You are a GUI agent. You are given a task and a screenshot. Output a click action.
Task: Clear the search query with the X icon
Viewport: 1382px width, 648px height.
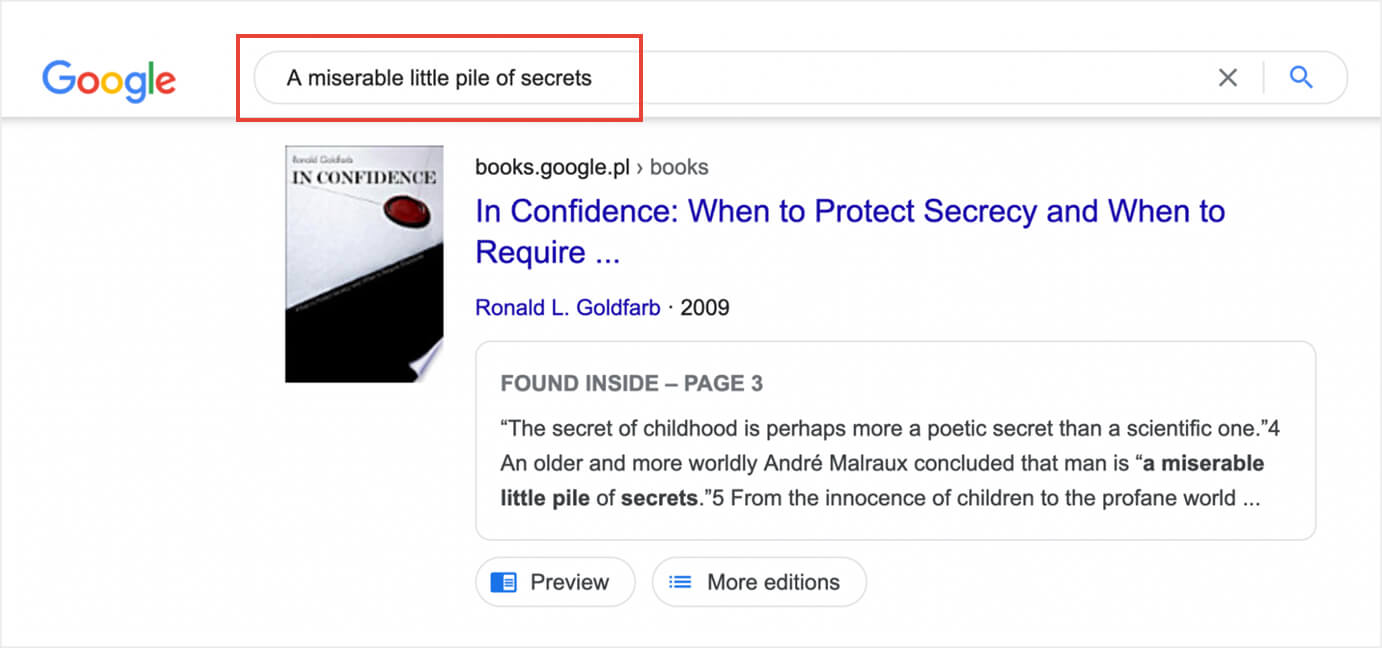click(1227, 76)
